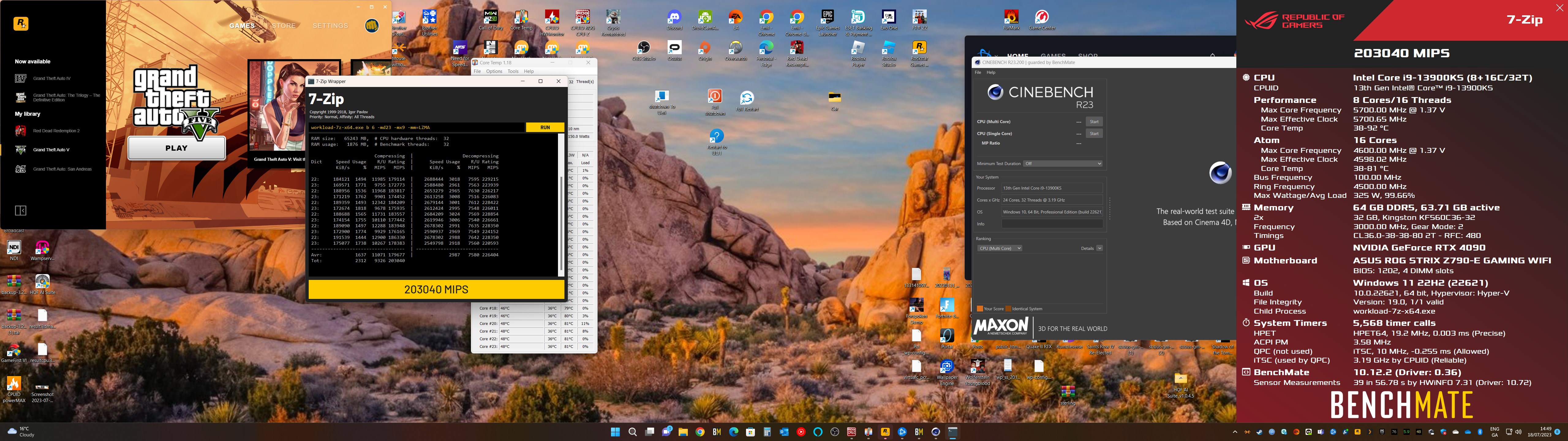The height and width of the screenshot is (441, 1568).
Task: Open the Roblox Studio desktop shortcut
Action: click(889, 54)
